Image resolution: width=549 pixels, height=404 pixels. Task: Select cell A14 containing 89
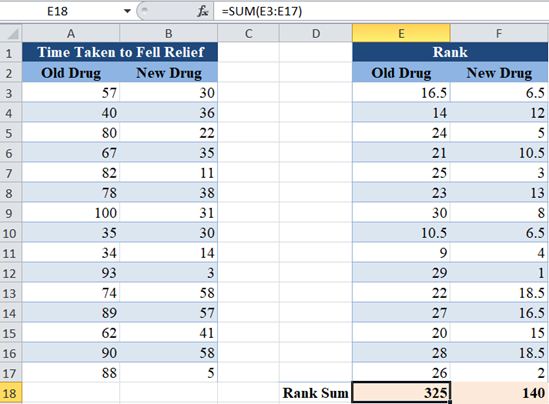coord(71,312)
